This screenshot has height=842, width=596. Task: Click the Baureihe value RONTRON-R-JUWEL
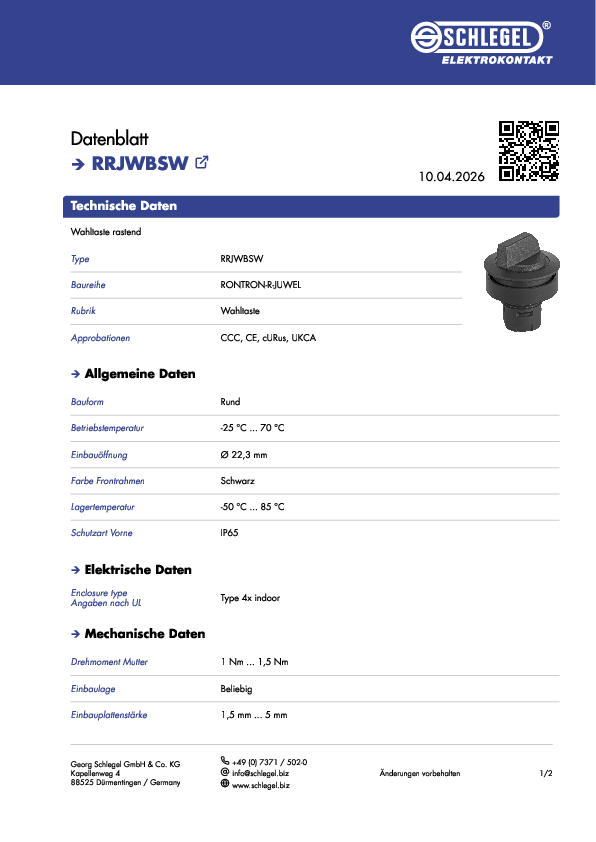tap(260, 285)
